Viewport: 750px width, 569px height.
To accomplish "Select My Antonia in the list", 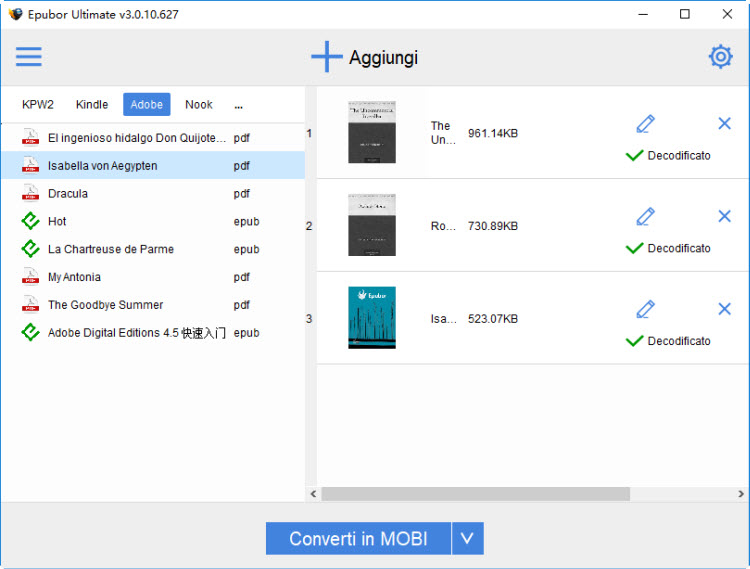I will 153,276.
